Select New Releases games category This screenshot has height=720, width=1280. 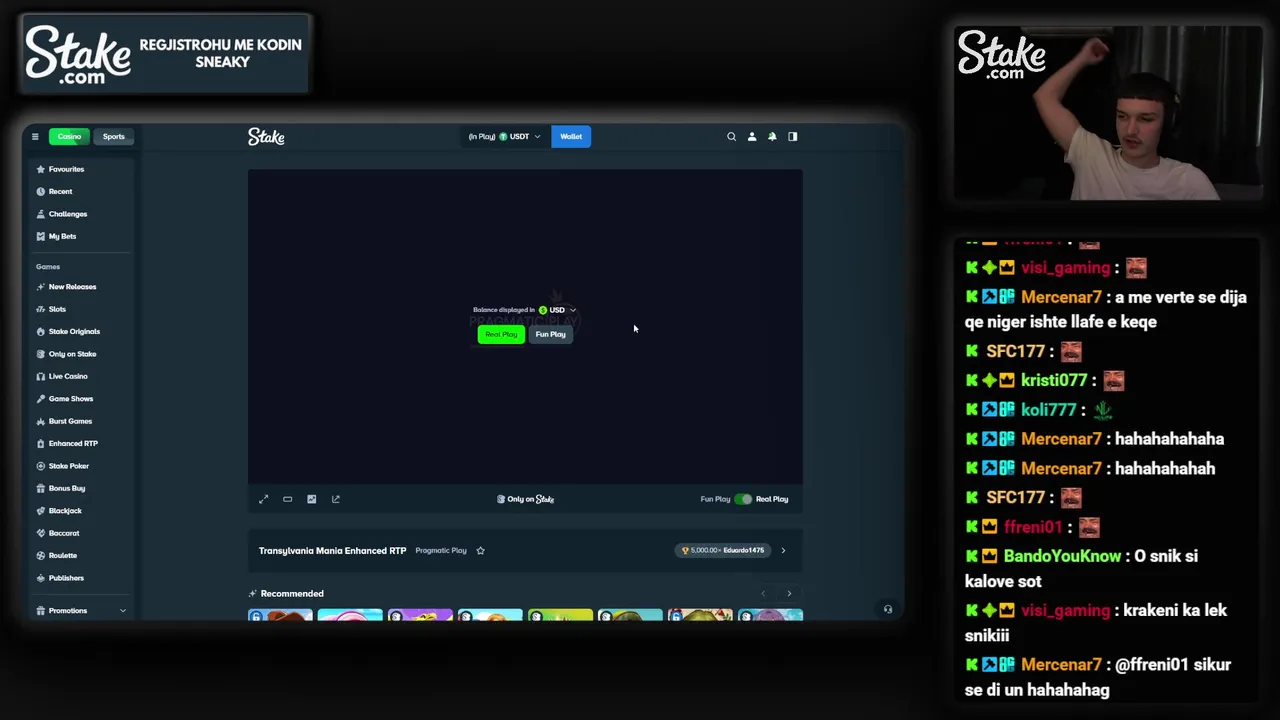(x=72, y=287)
